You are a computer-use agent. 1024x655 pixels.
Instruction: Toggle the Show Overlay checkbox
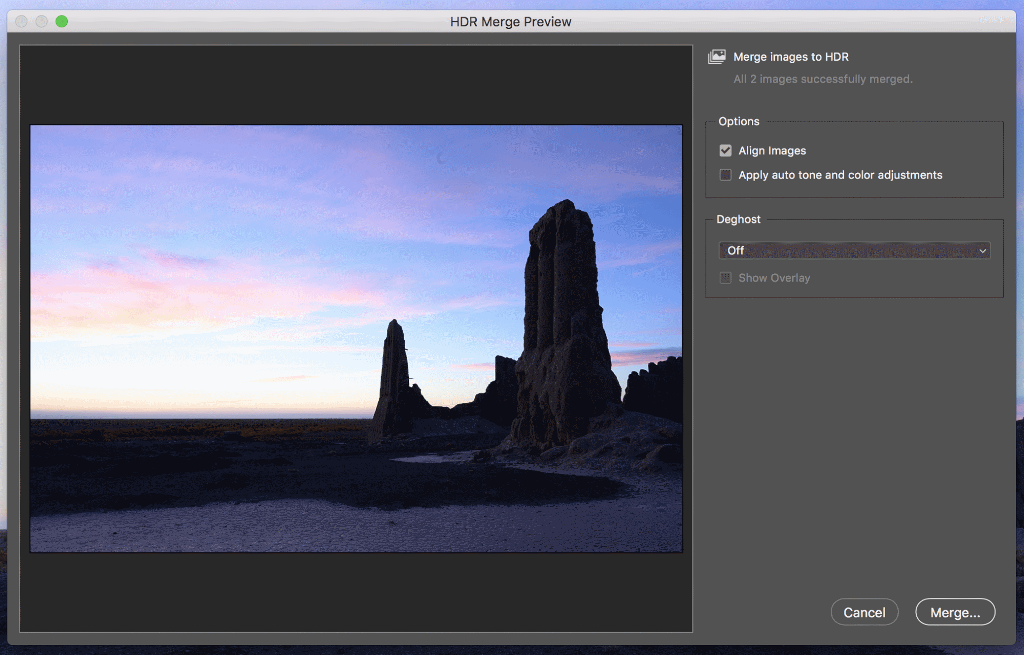coord(725,278)
